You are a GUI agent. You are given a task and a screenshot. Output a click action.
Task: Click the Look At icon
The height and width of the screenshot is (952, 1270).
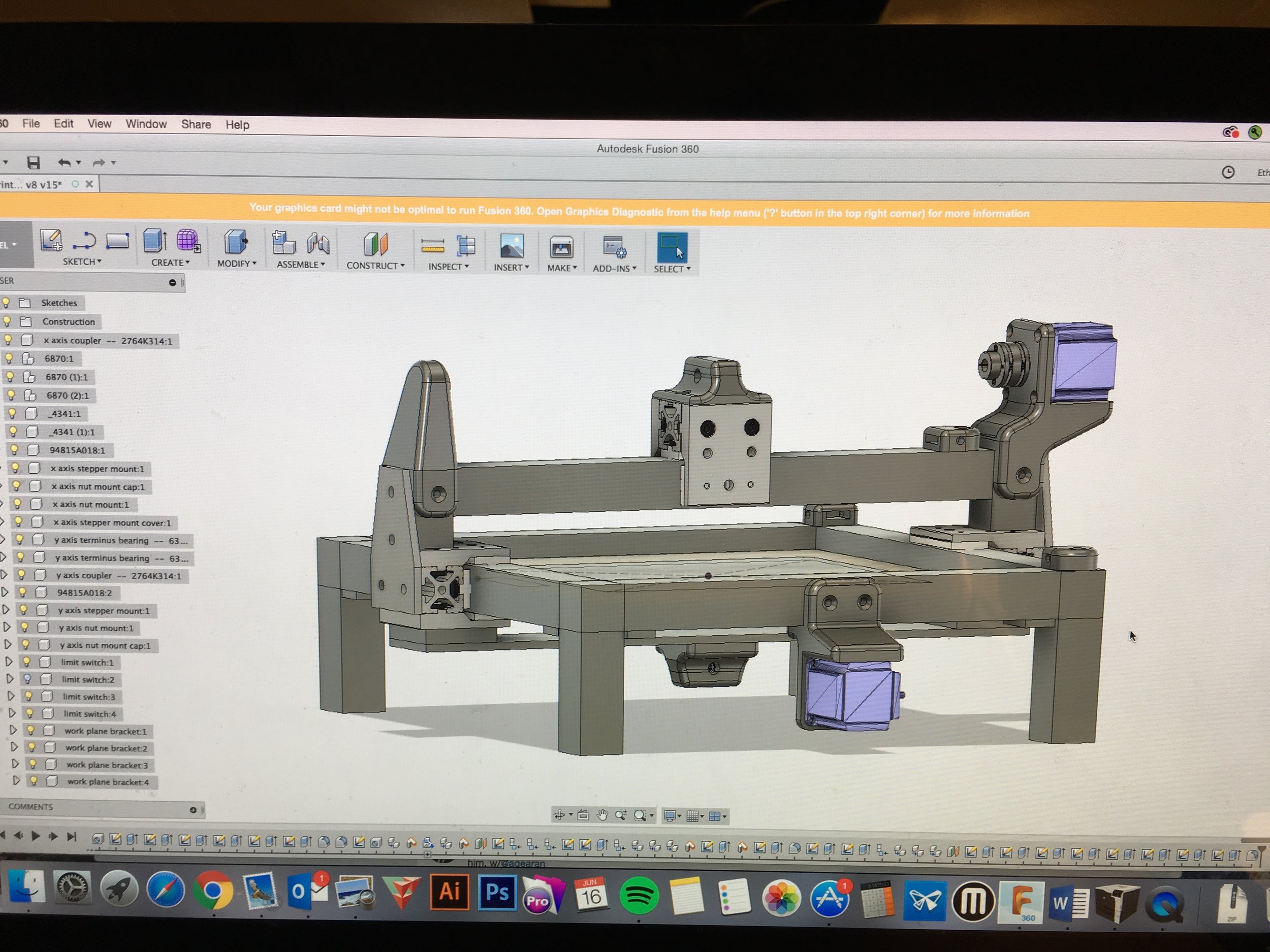(583, 815)
